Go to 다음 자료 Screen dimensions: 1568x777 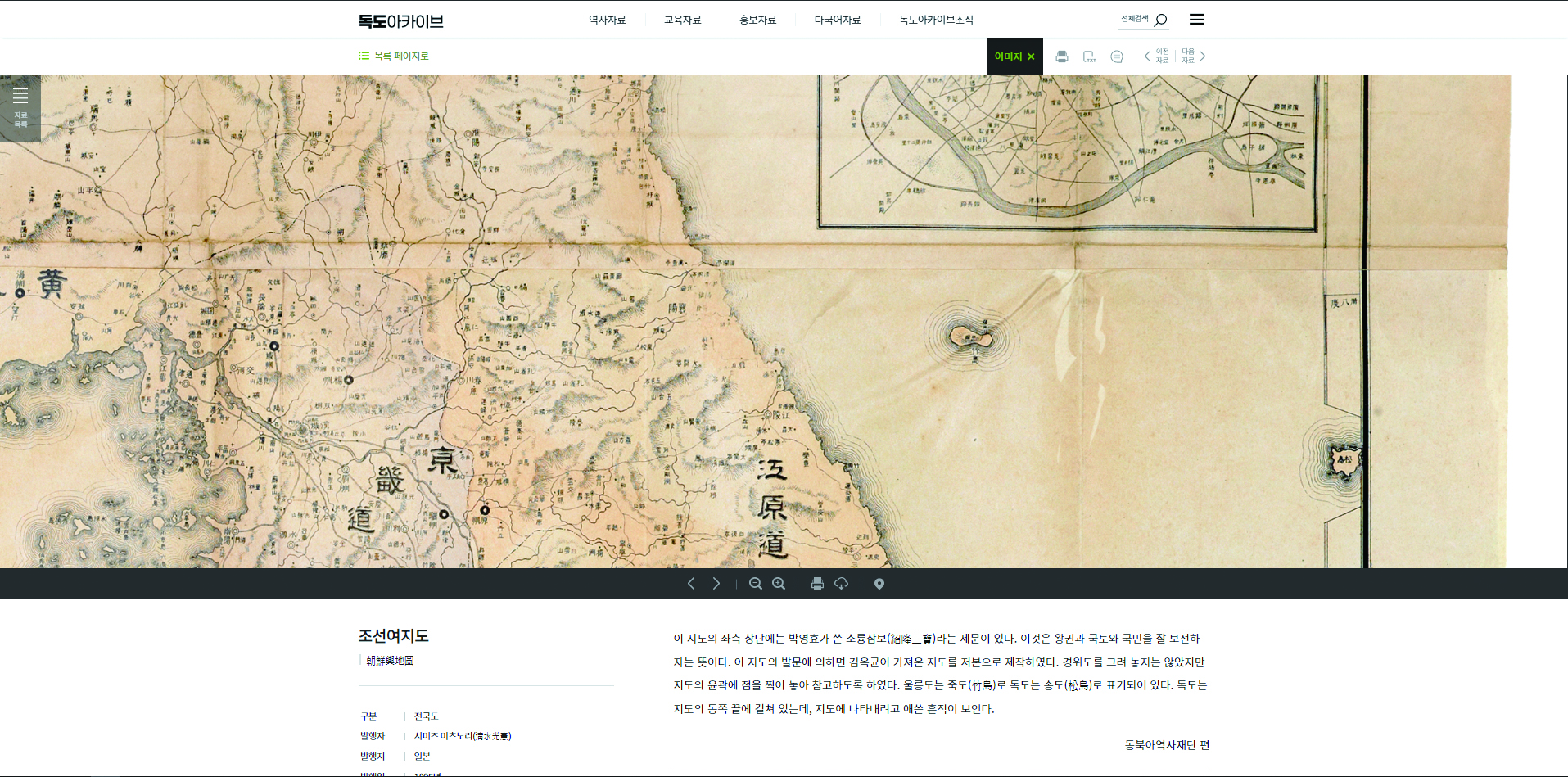1194,56
